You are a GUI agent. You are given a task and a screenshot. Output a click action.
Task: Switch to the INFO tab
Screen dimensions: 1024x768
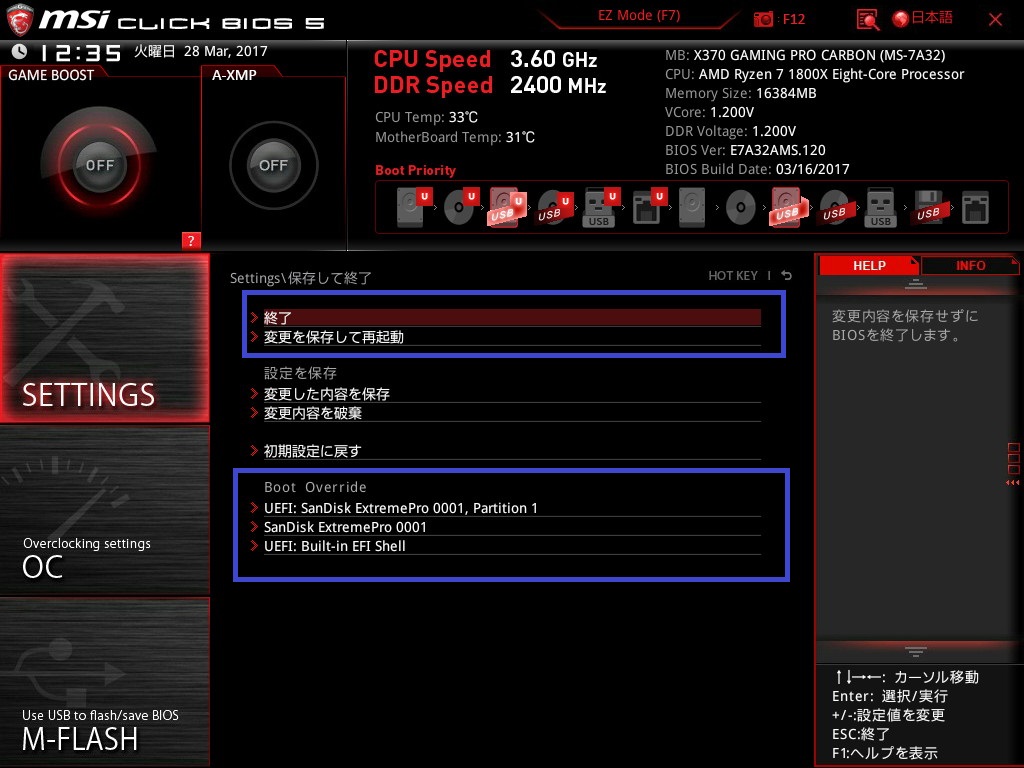(970, 265)
